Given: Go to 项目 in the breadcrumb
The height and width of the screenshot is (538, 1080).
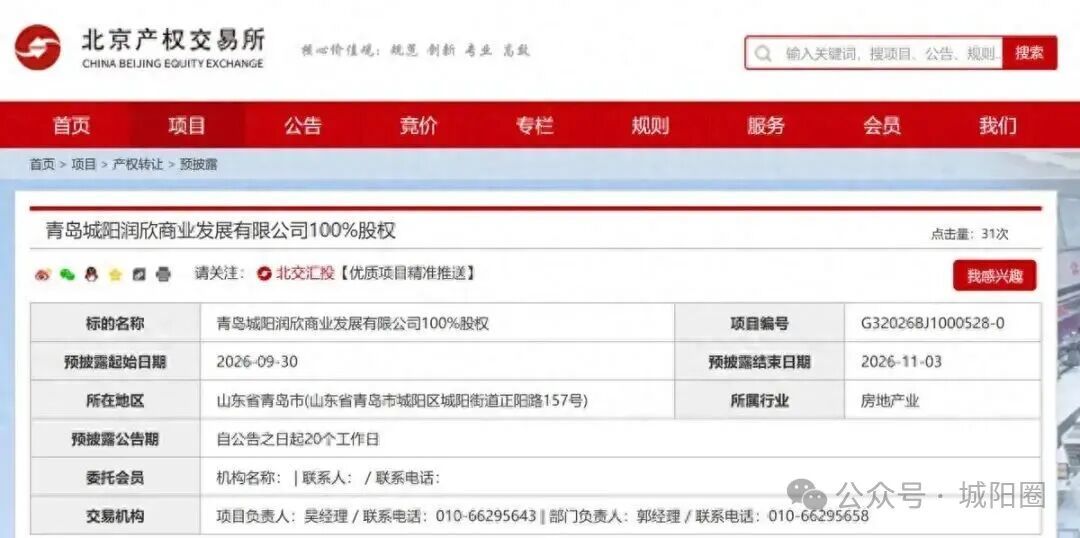Looking at the screenshot, I should point(83,165).
